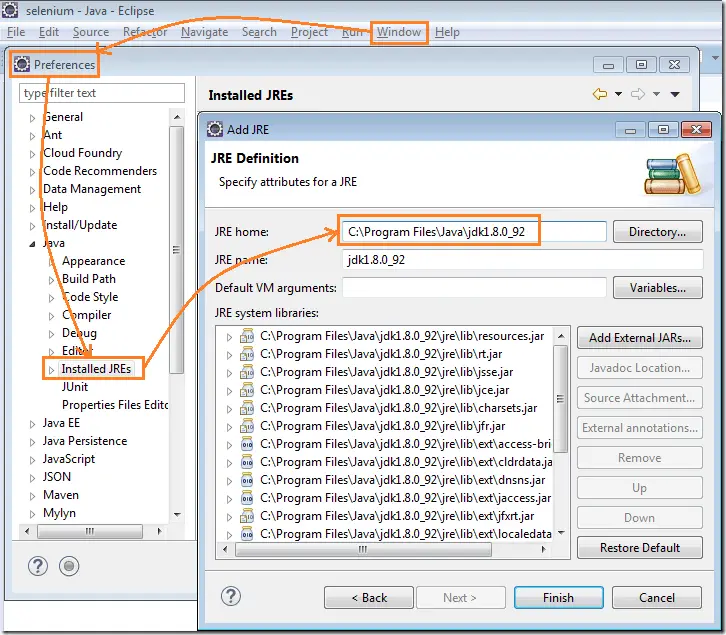Select Properties Files Editor tree item
The image size is (726, 635).
(x=115, y=405)
